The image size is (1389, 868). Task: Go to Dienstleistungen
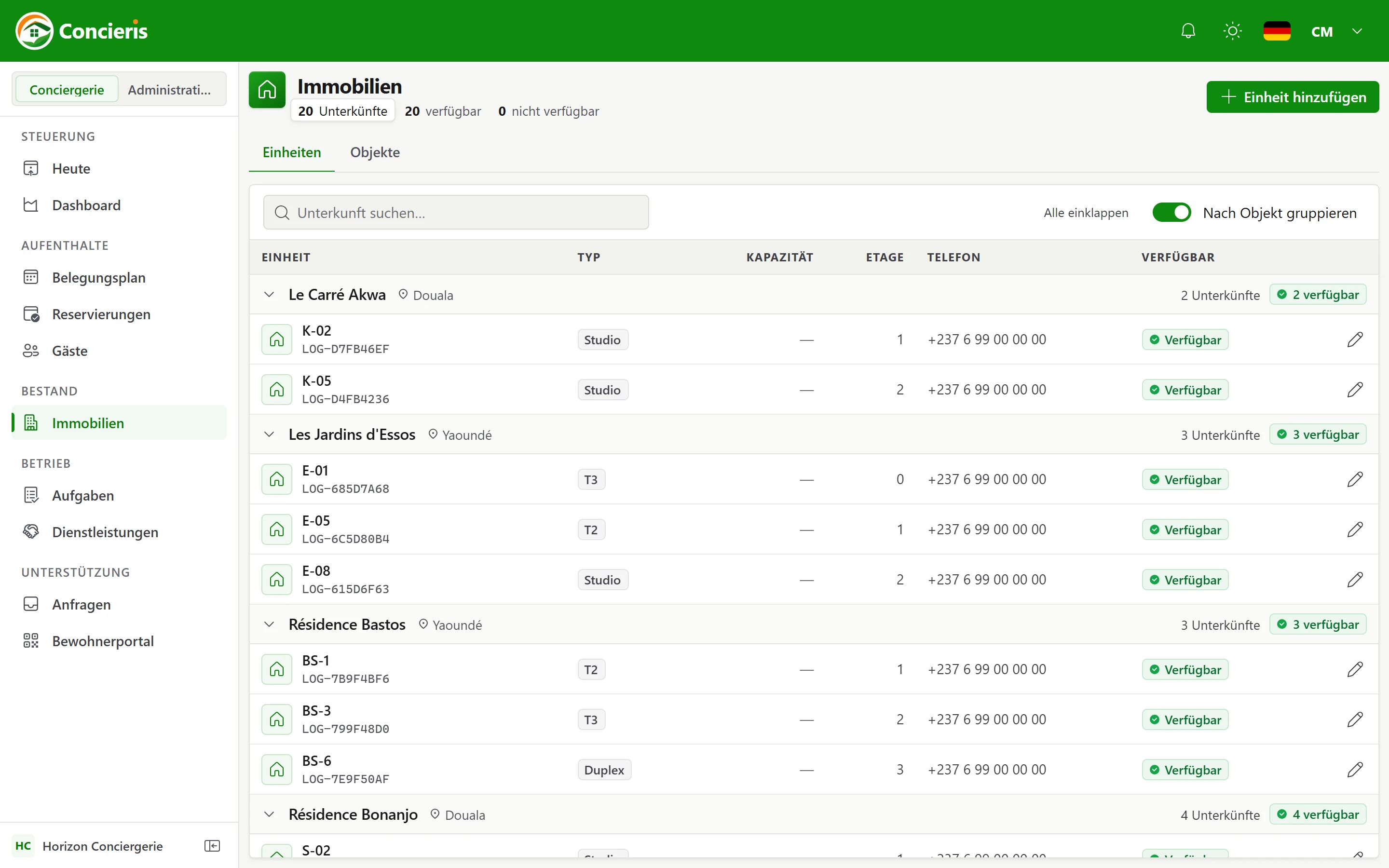[x=119, y=531]
